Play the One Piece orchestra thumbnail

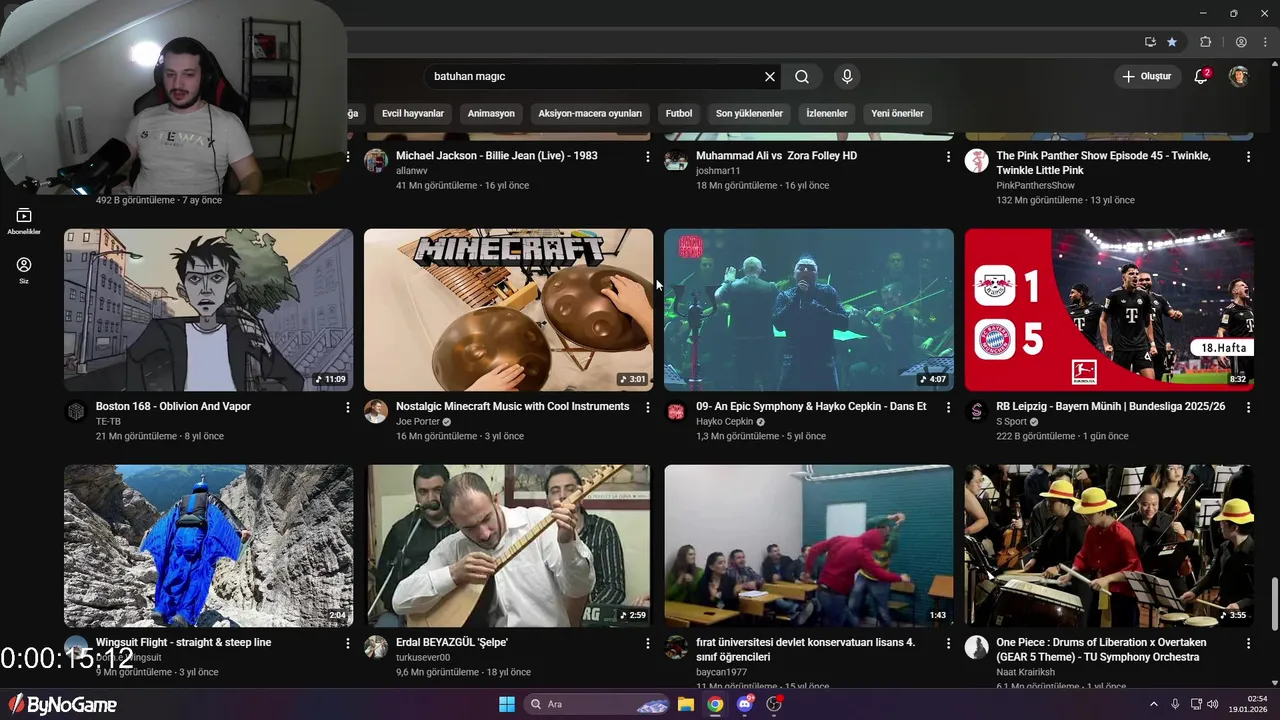[1109, 546]
